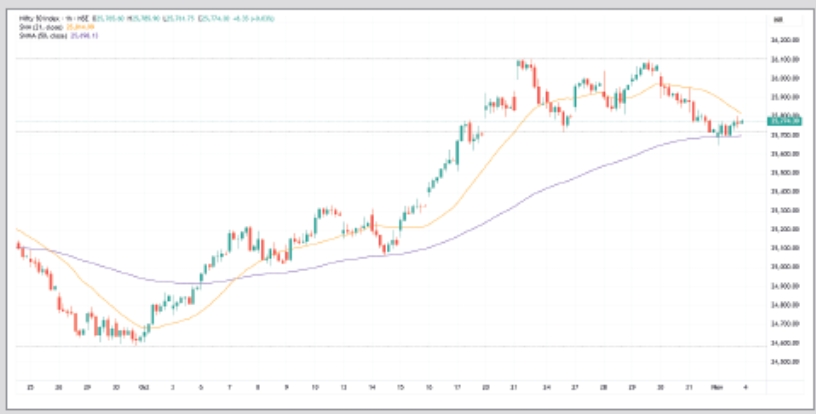Click the 17 date label on time axis
816x414 pixels.
coord(457,386)
